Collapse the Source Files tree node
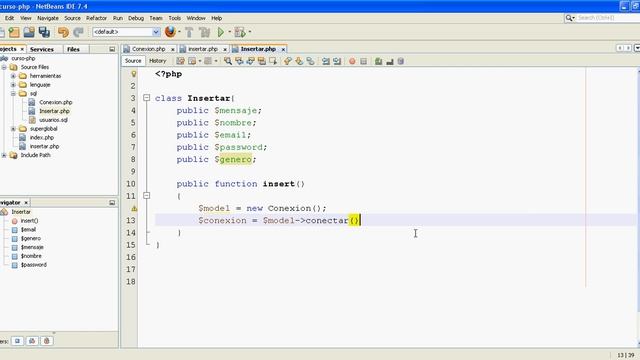This screenshot has height=360, width=640. point(4,67)
